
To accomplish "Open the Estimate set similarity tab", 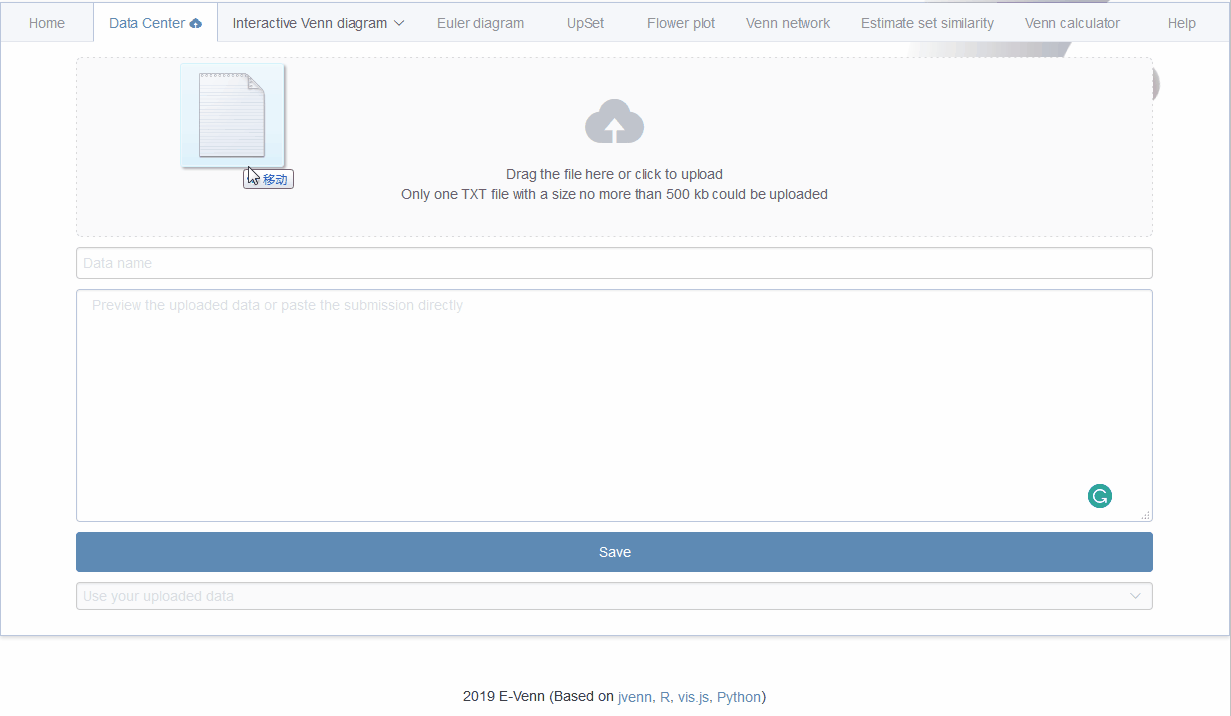I will (927, 23).
